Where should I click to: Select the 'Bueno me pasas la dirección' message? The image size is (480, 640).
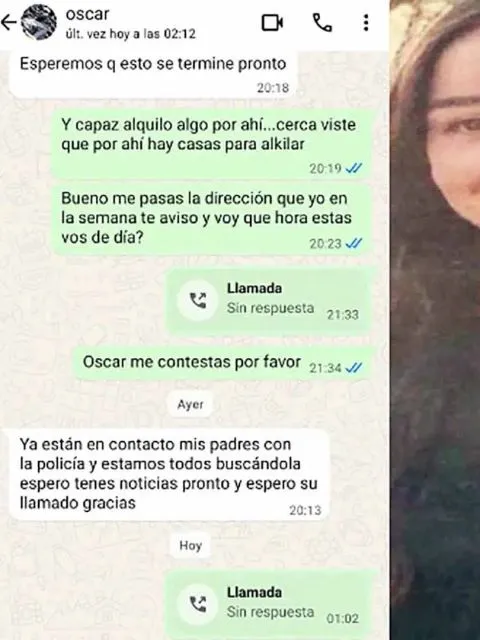point(211,220)
